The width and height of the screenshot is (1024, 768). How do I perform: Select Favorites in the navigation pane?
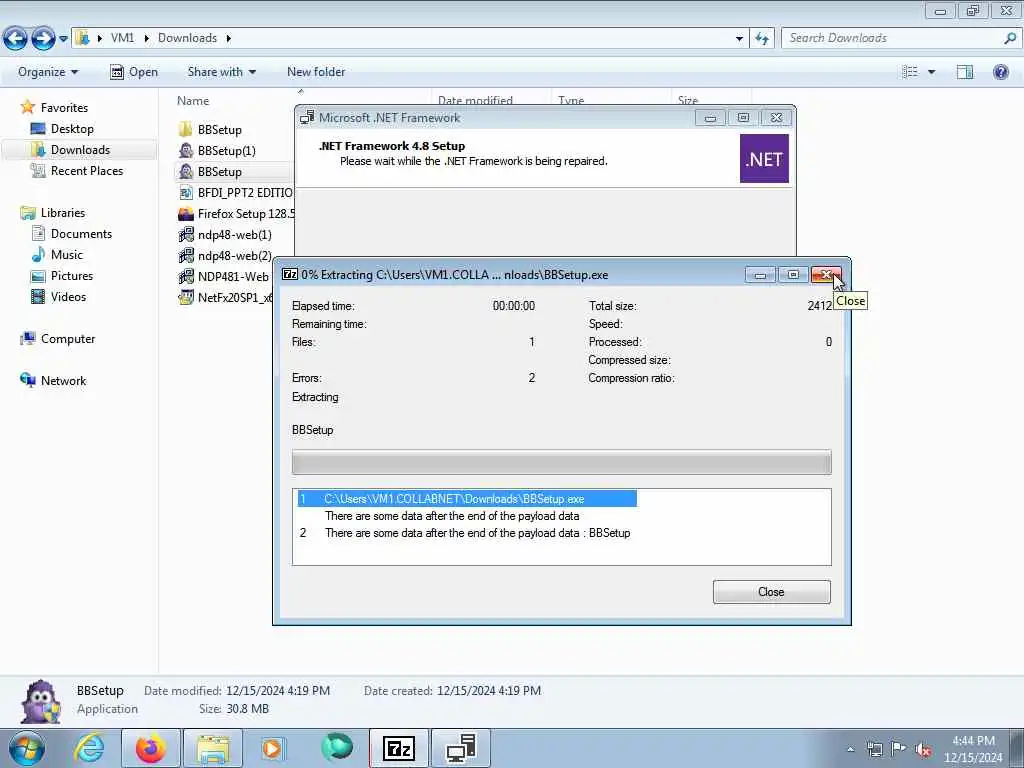point(55,107)
